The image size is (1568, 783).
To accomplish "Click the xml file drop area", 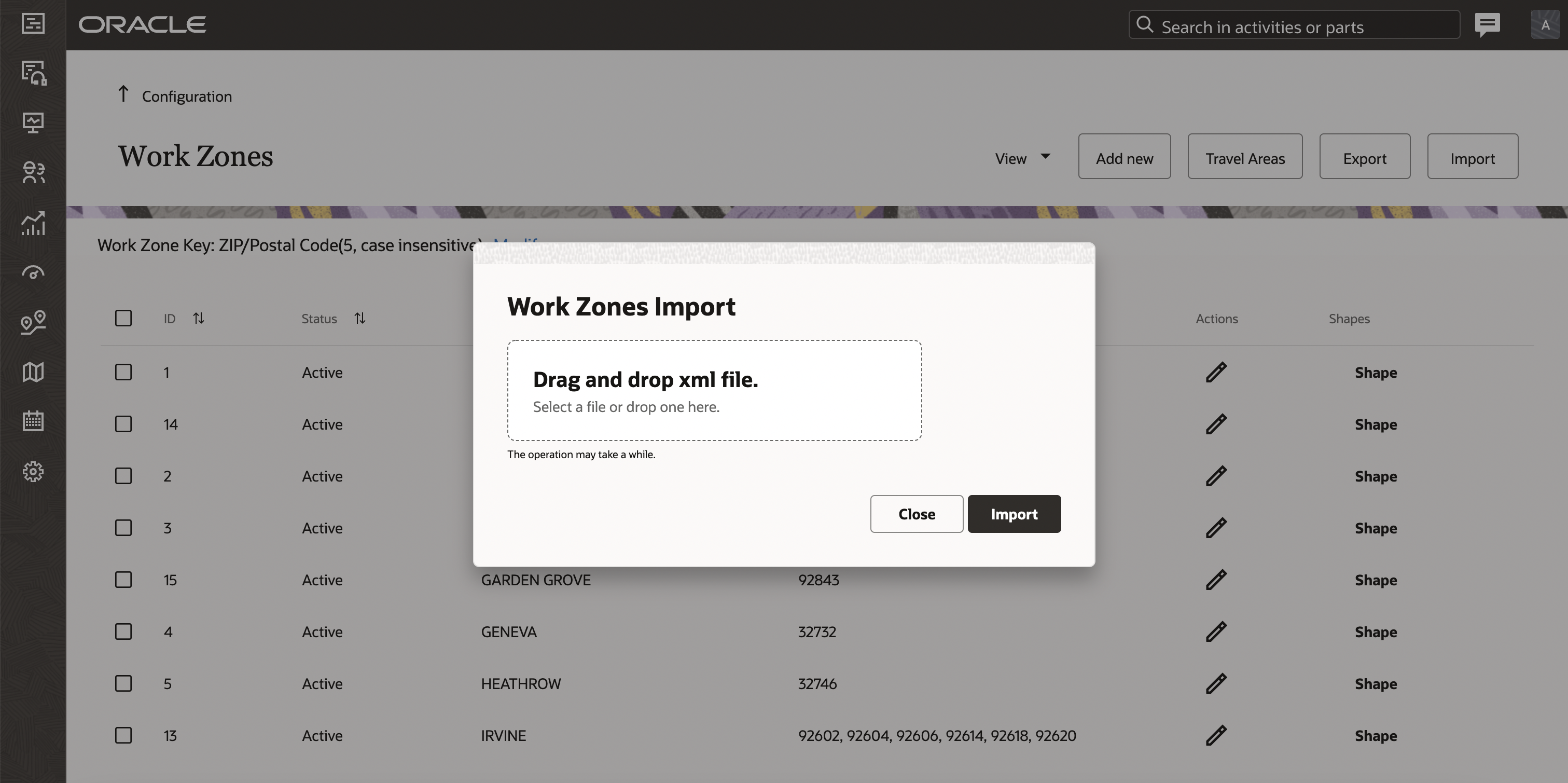I will 714,390.
